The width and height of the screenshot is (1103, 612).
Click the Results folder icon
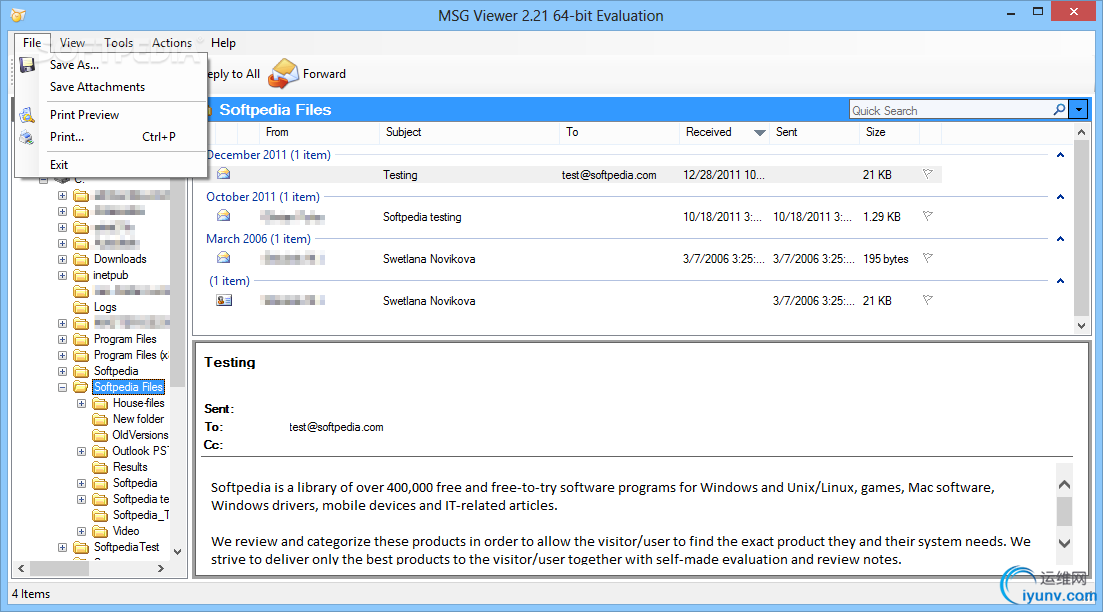tap(101, 467)
